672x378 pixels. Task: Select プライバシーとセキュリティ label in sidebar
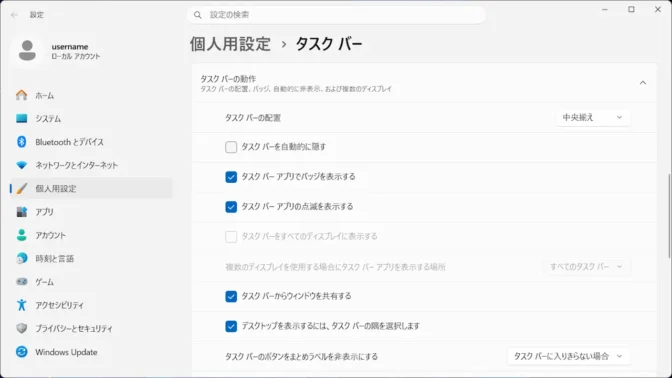click(74, 329)
